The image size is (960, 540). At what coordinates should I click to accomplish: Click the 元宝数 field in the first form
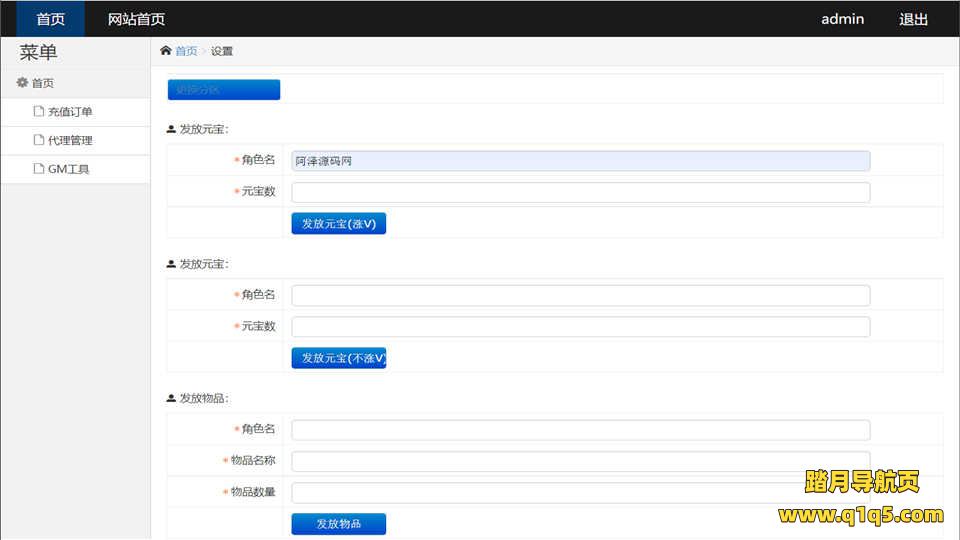click(x=580, y=192)
